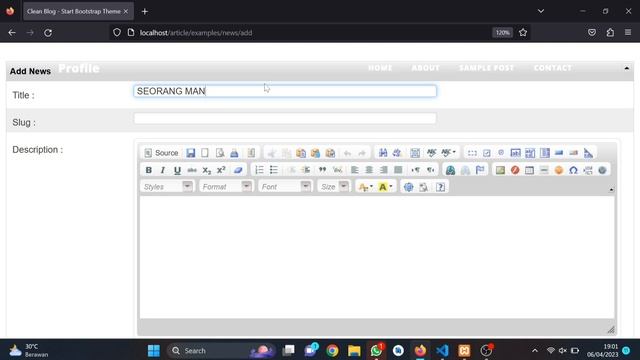
Task: Insert a form Button icon
Action: coord(559,153)
